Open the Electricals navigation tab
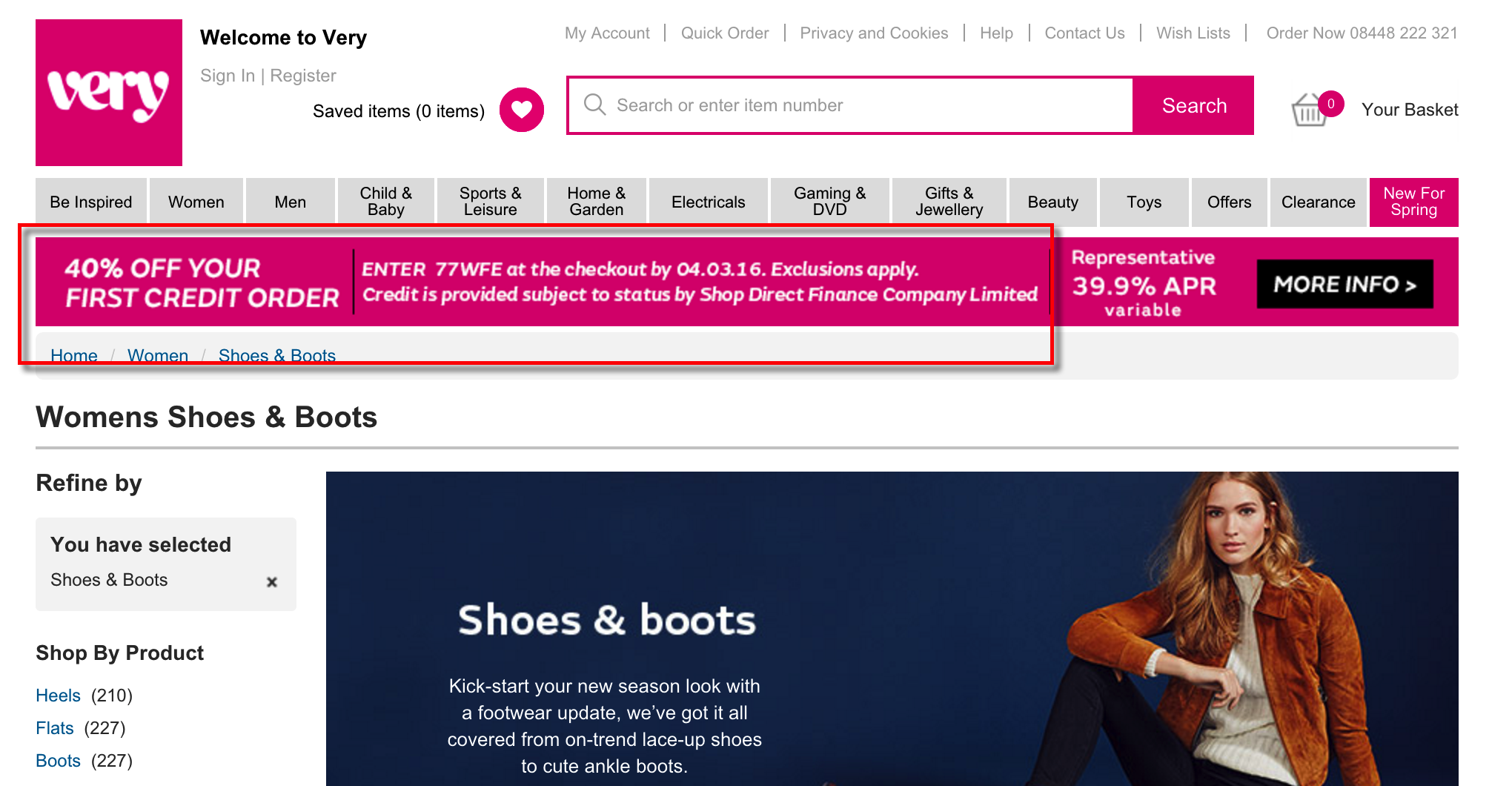This screenshot has height=786, width=1512. click(x=708, y=202)
